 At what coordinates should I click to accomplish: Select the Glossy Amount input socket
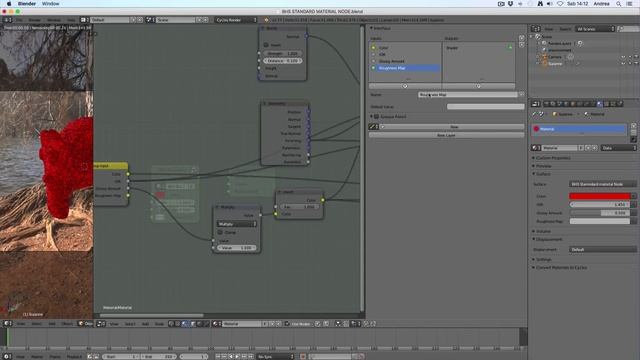coord(405,61)
